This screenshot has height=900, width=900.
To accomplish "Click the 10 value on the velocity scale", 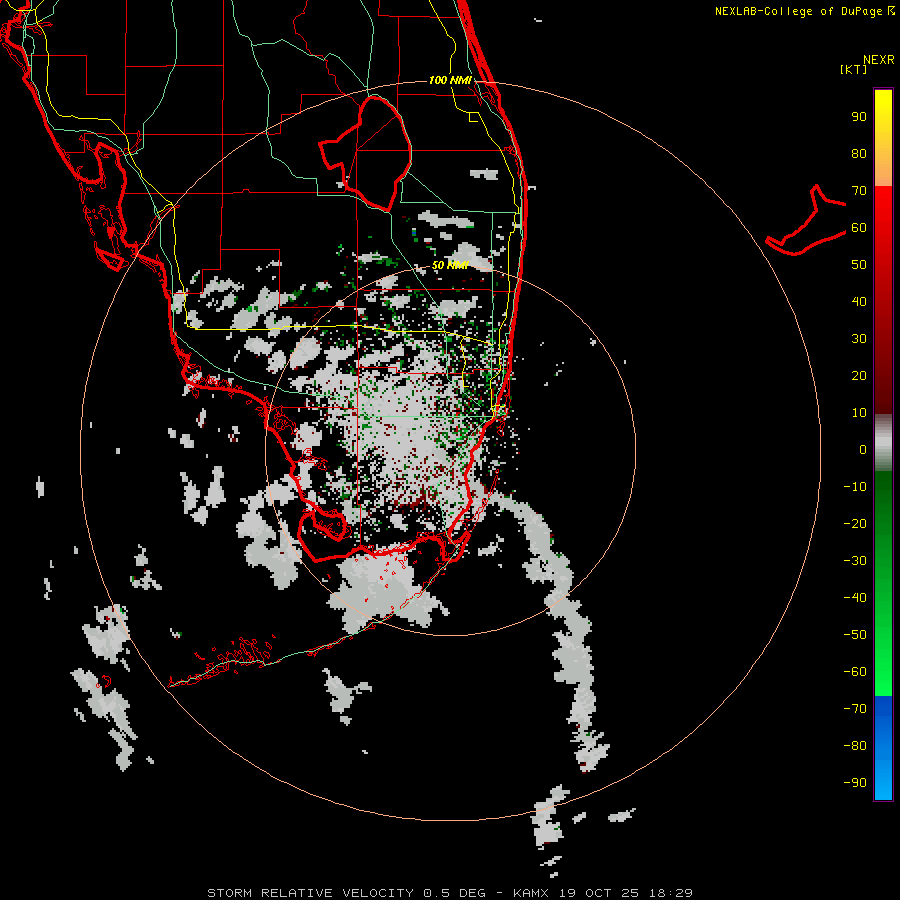I will point(859,413).
